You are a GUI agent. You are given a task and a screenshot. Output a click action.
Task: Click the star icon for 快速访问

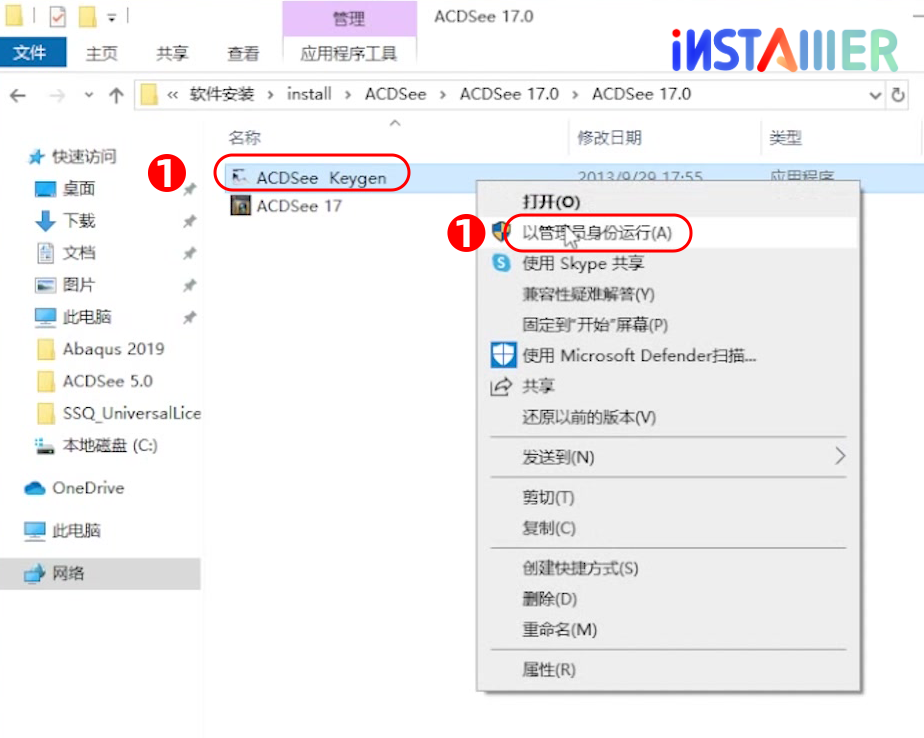(x=37, y=157)
